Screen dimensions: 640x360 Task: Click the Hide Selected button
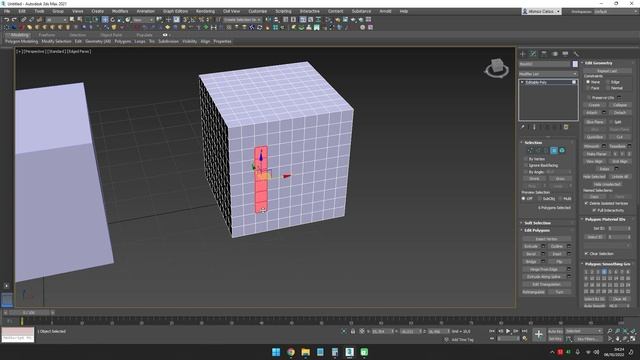click(x=594, y=177)
